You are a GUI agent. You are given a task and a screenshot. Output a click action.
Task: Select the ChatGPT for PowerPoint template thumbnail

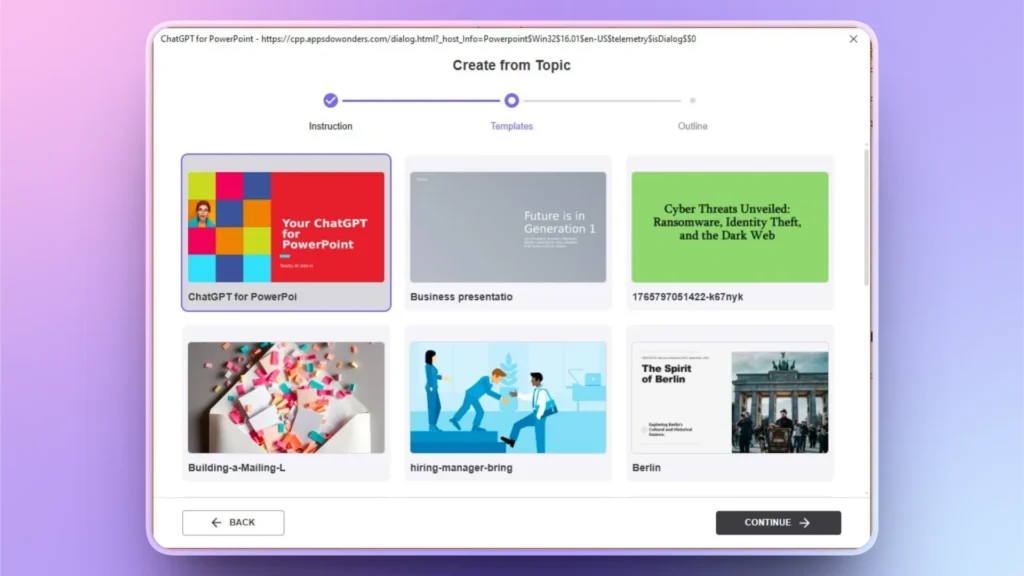(x=286, y=224)
